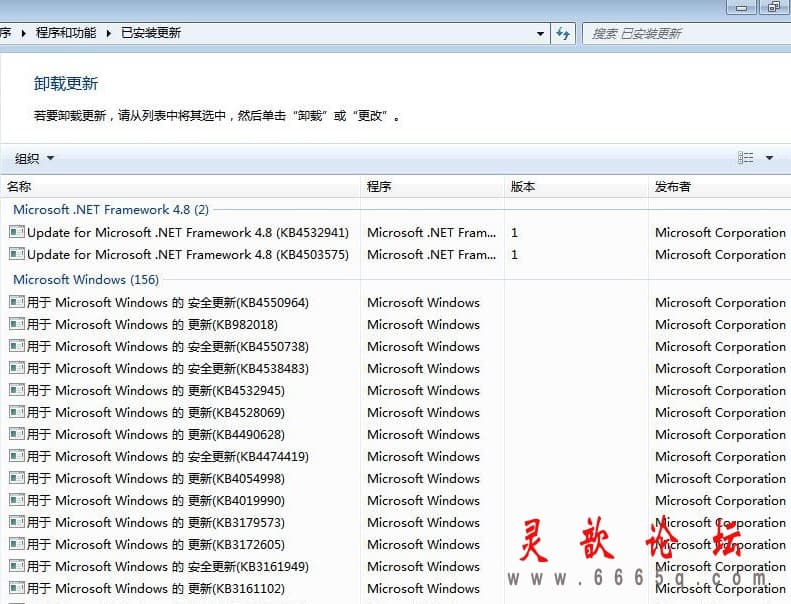Select the 更新(KB3172605) row name

155,544
